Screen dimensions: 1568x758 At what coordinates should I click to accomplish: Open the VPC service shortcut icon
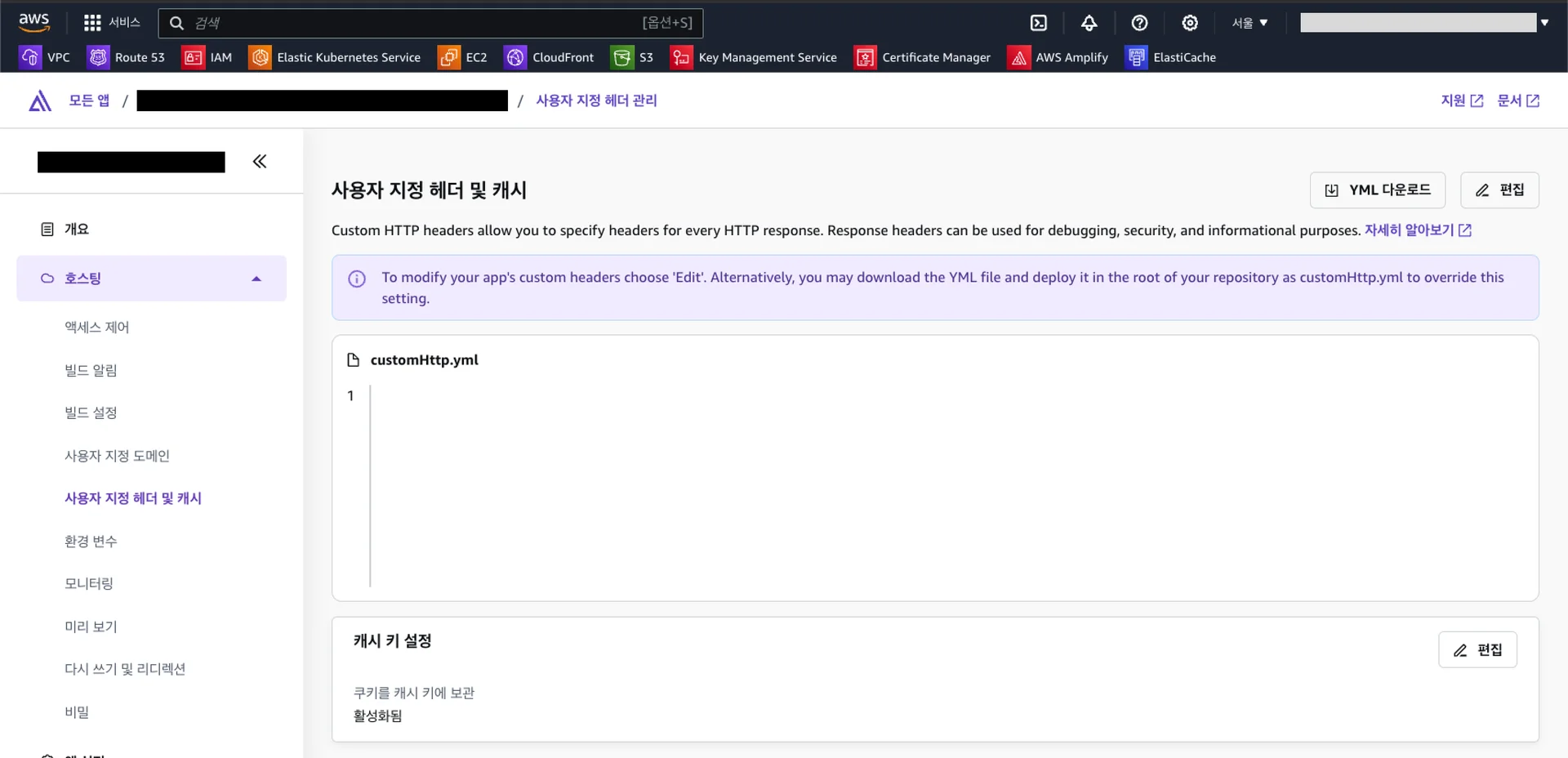(30, 57)
